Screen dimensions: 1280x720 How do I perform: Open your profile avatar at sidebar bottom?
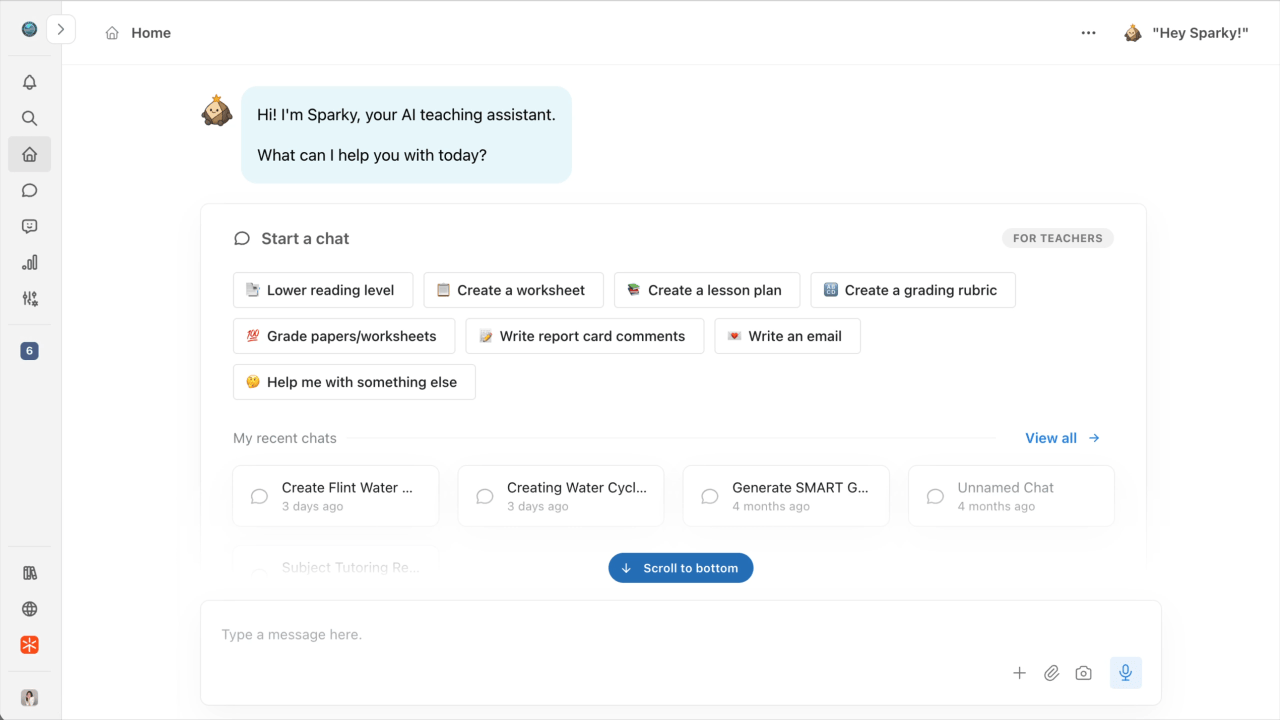[29, 697]
